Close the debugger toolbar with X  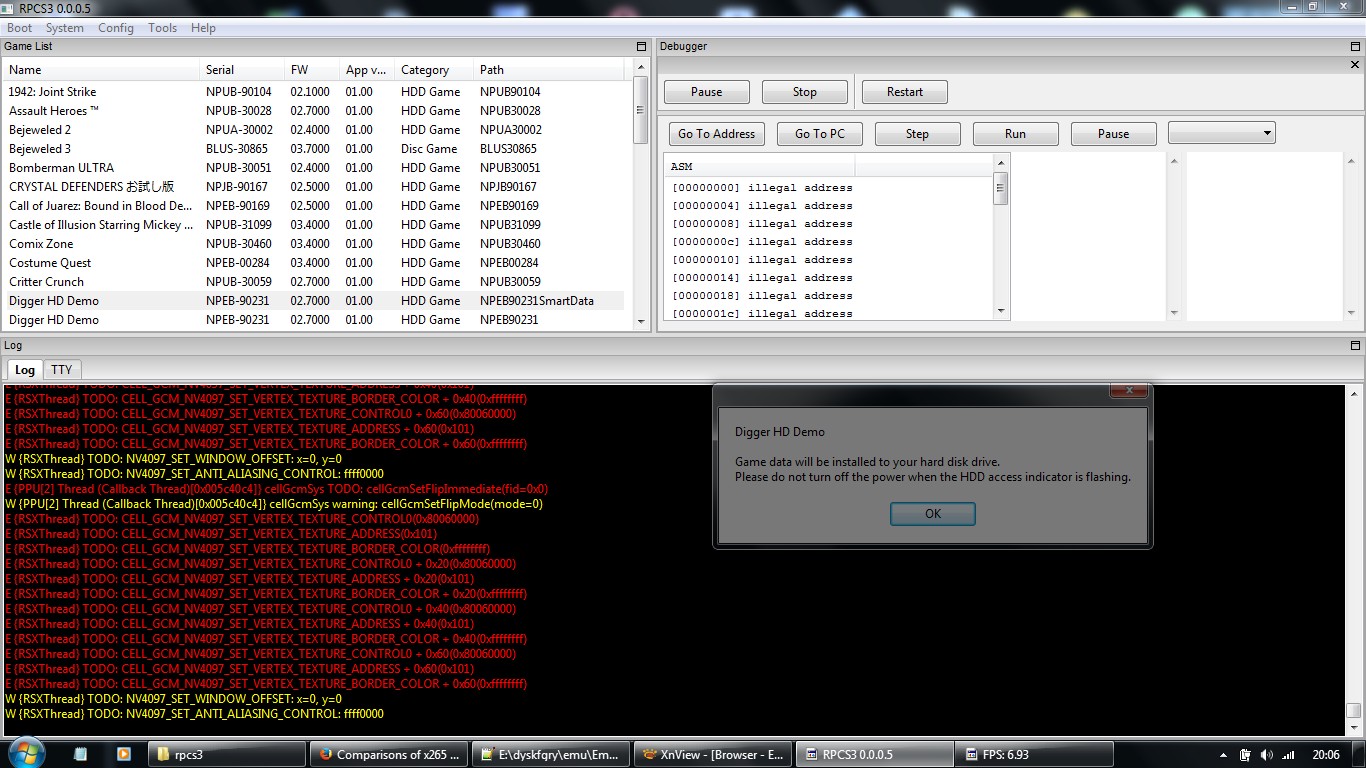click(x=1355, y=65)
